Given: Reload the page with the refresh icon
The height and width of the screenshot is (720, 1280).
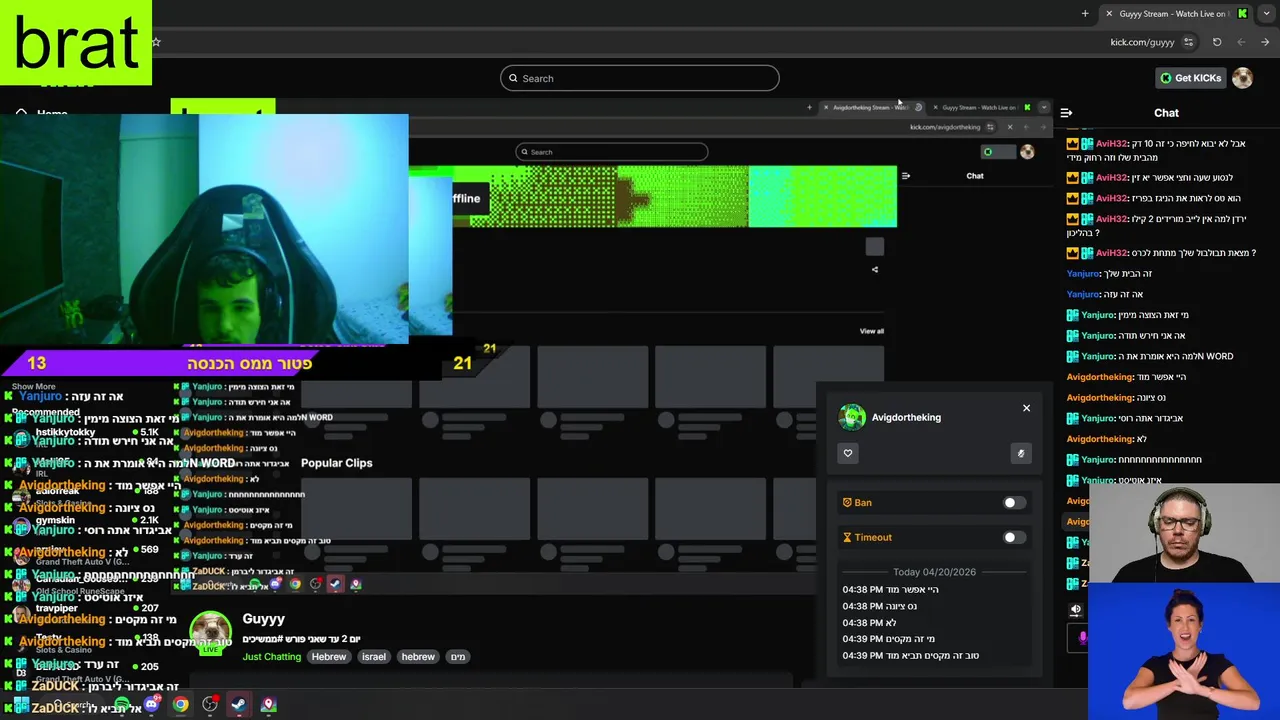Looking at the screenshot, I should click(x=1217, y=42).
